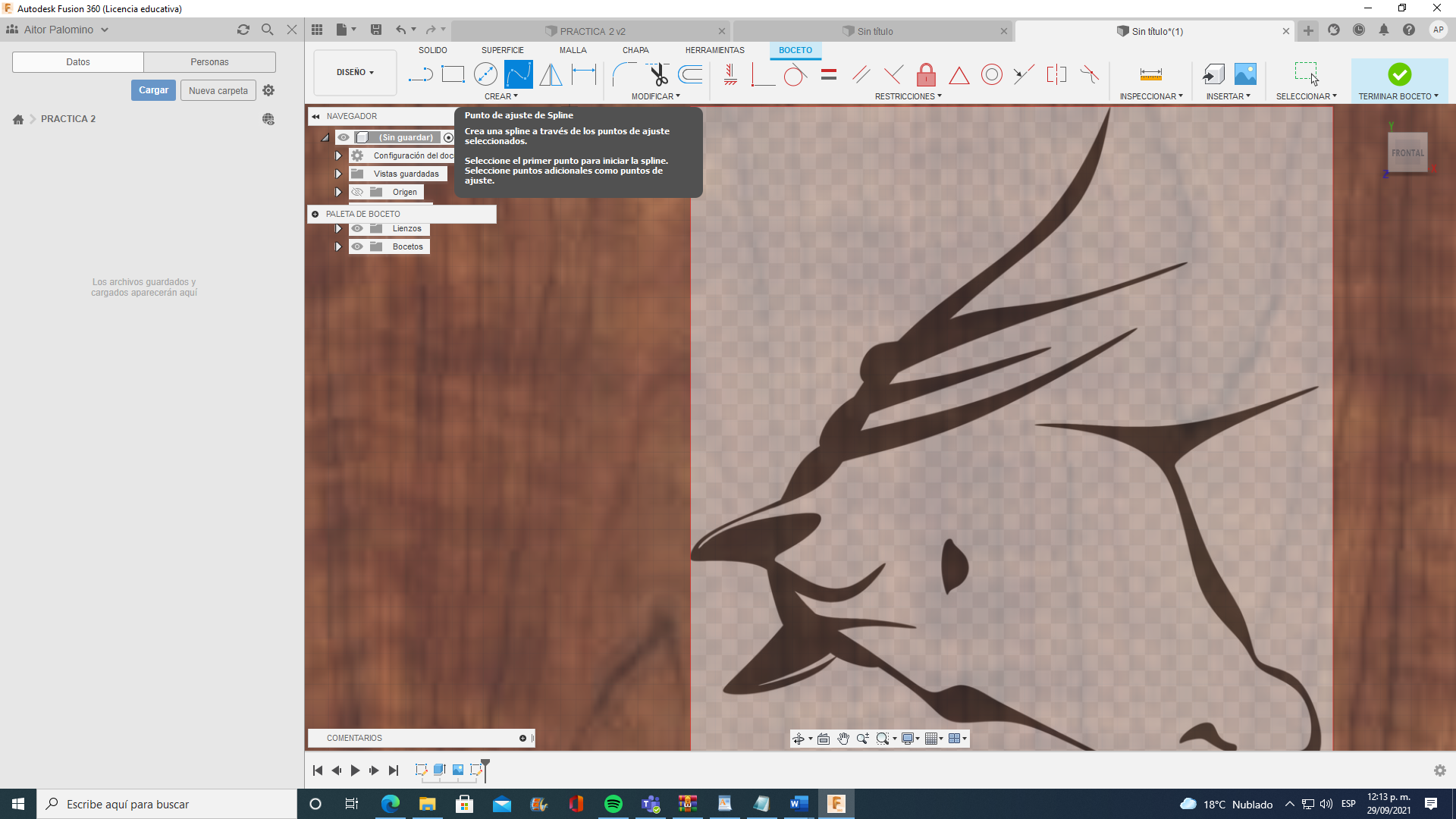The height and width of the screenshot is (819, 1456).
Task: Click the window Select tool icon
Action: (1306, 74)
